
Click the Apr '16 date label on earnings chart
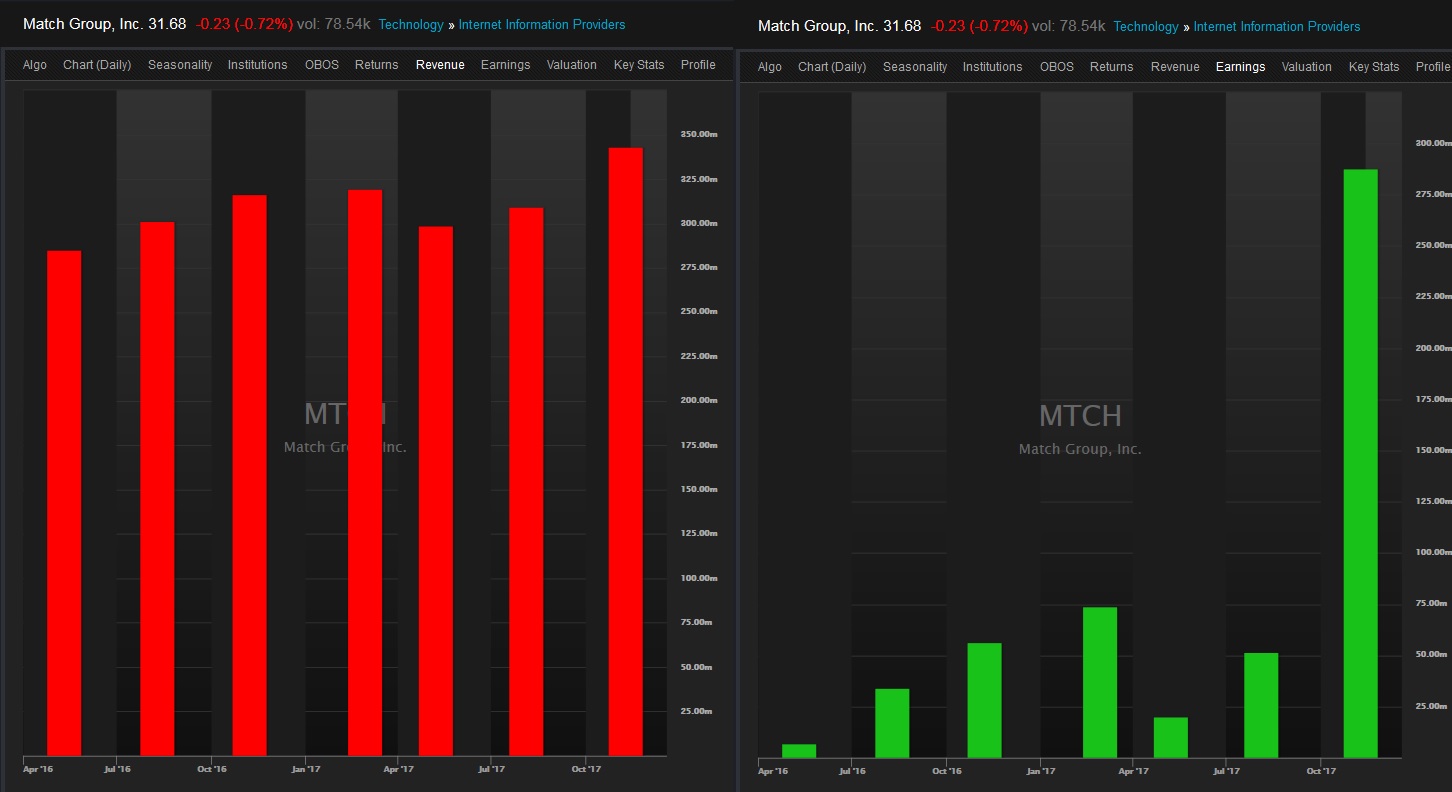click(773, 771)
